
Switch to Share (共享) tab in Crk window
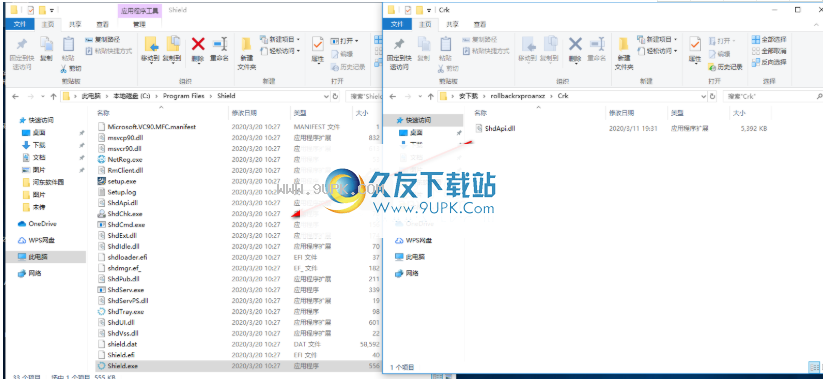pyautogui.click(x=453, y=24)
